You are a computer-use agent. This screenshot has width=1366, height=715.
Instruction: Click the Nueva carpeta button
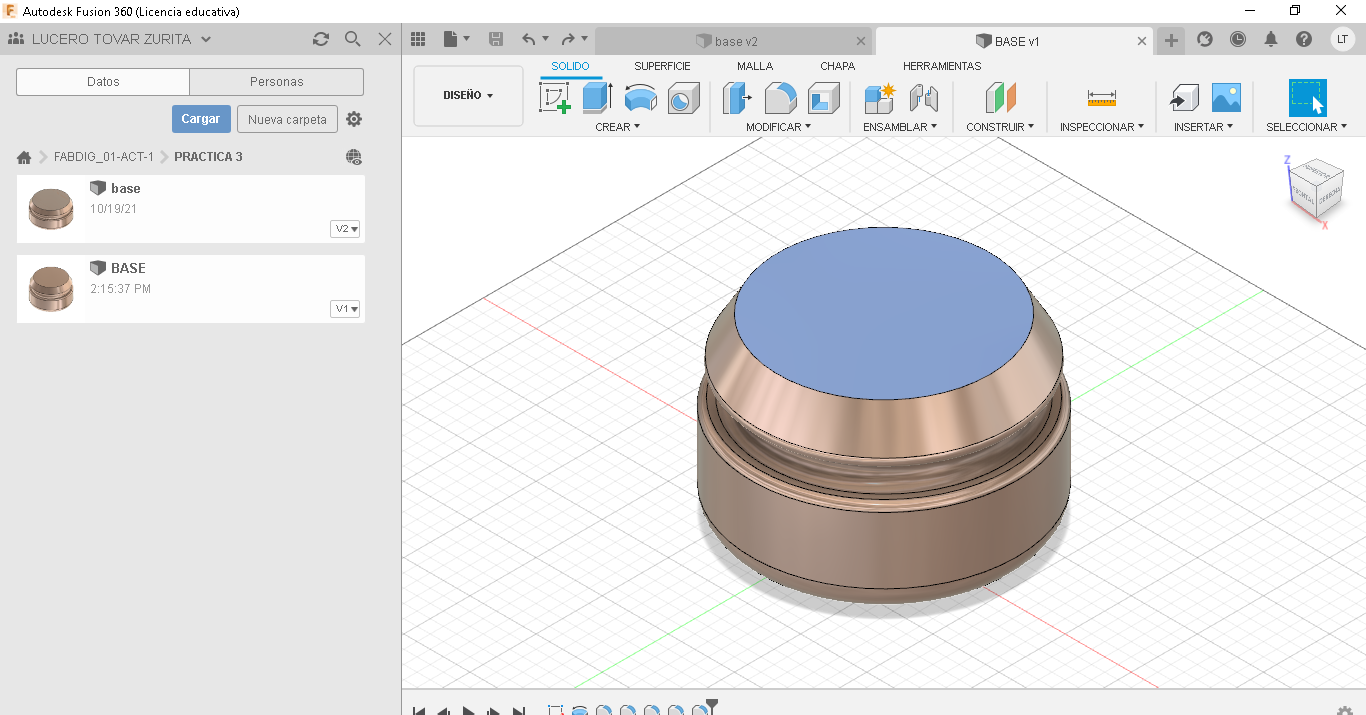(x=287, y=119)
